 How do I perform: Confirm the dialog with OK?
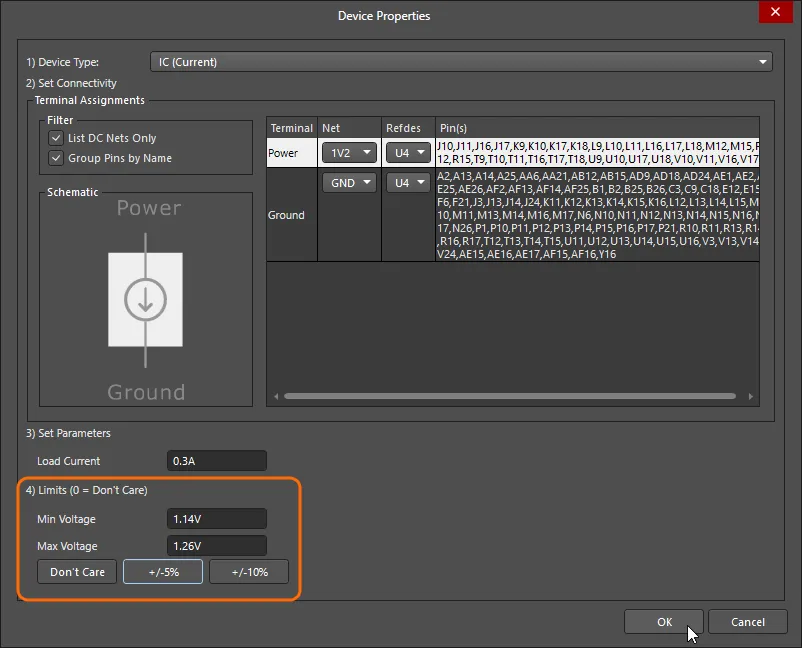tap(664, 622)
